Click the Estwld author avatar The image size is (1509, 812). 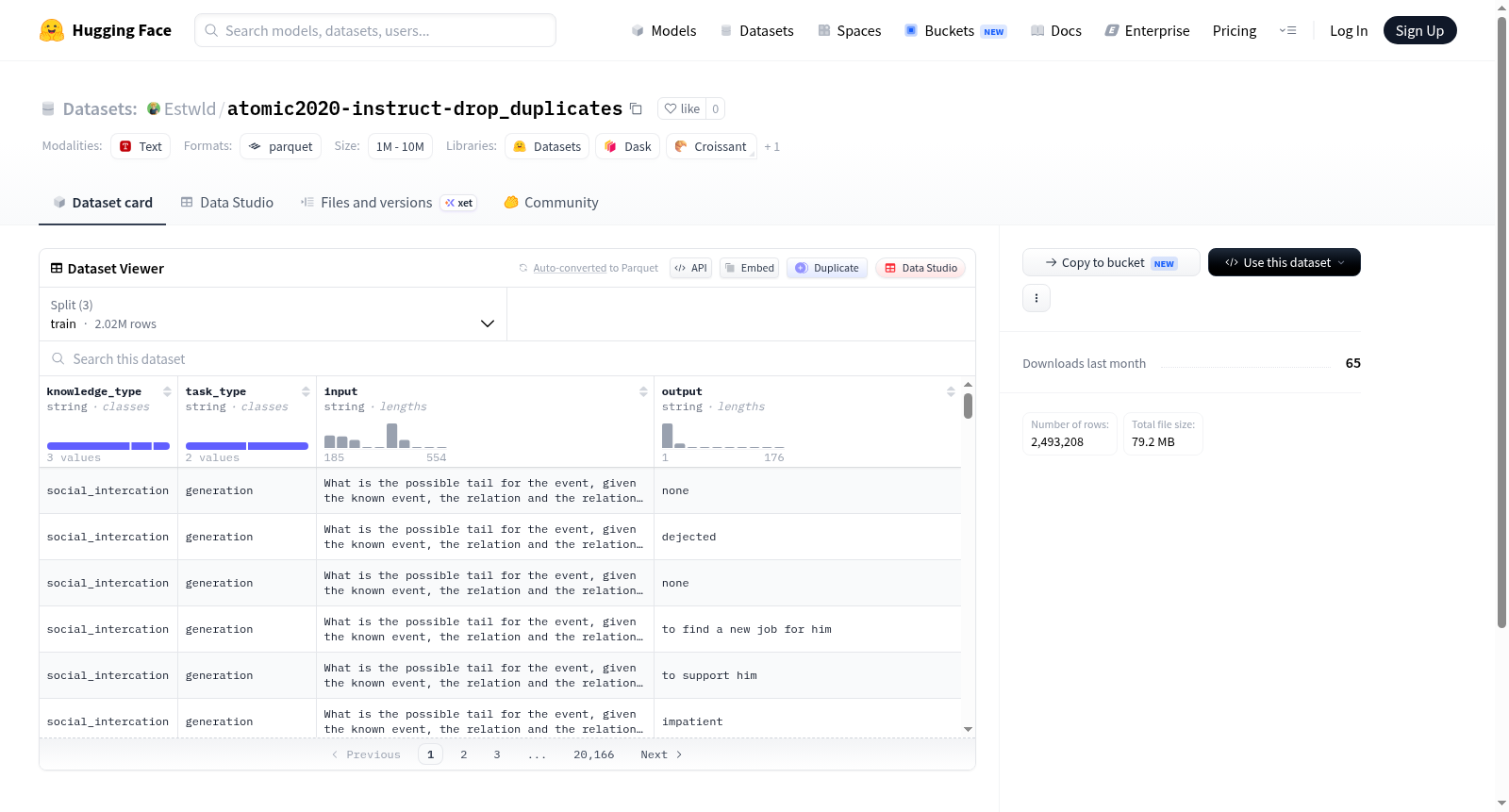(x=154, y=108)
